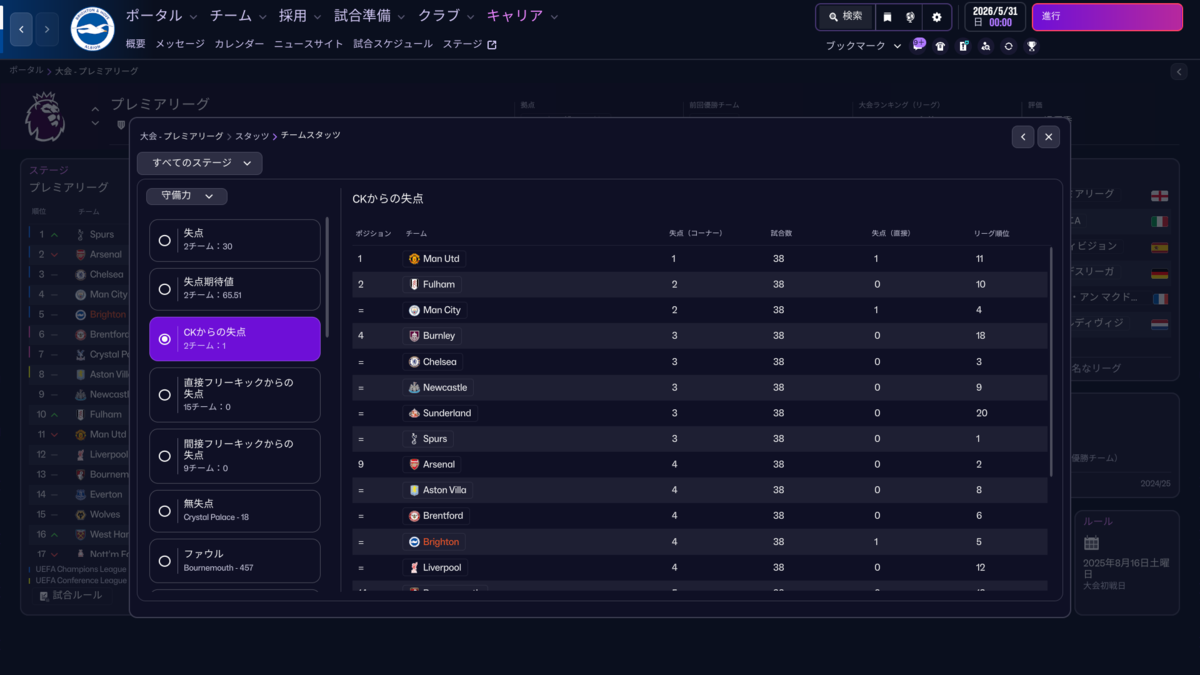The width and height of the screenshot is (1200, 675).
Task: Open the ニュースサイト sub-tab
Action: [x=308, y=44]
